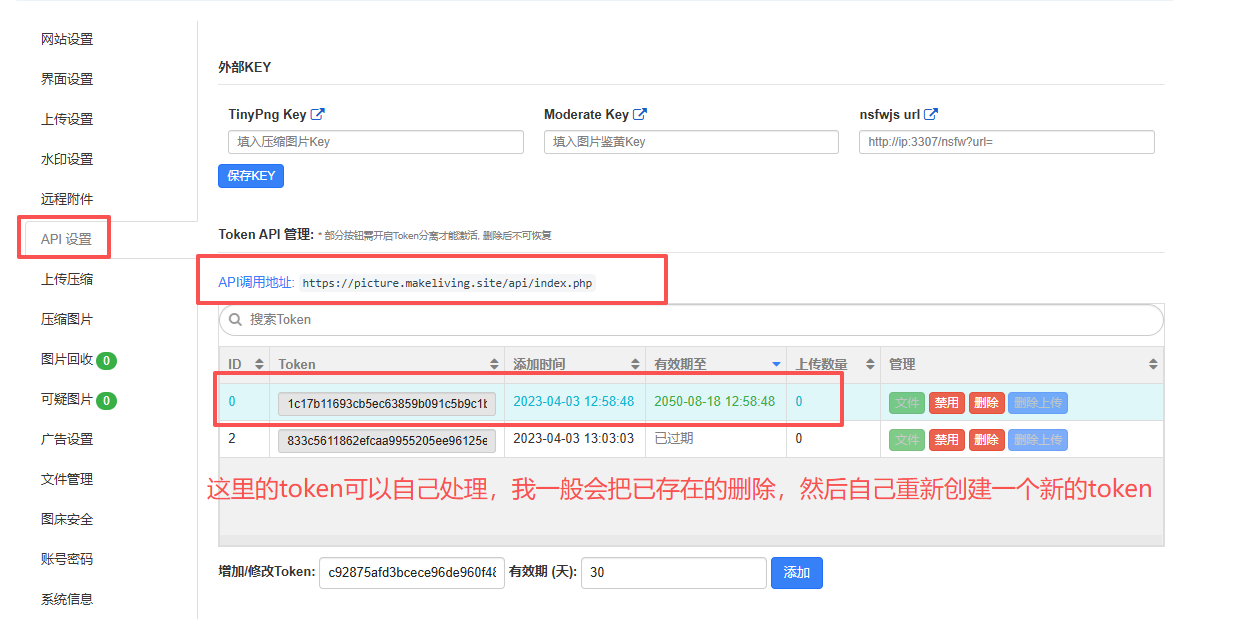Open the nsfwjs url external link icon
1236x642 pixels.
click(931, 115)
